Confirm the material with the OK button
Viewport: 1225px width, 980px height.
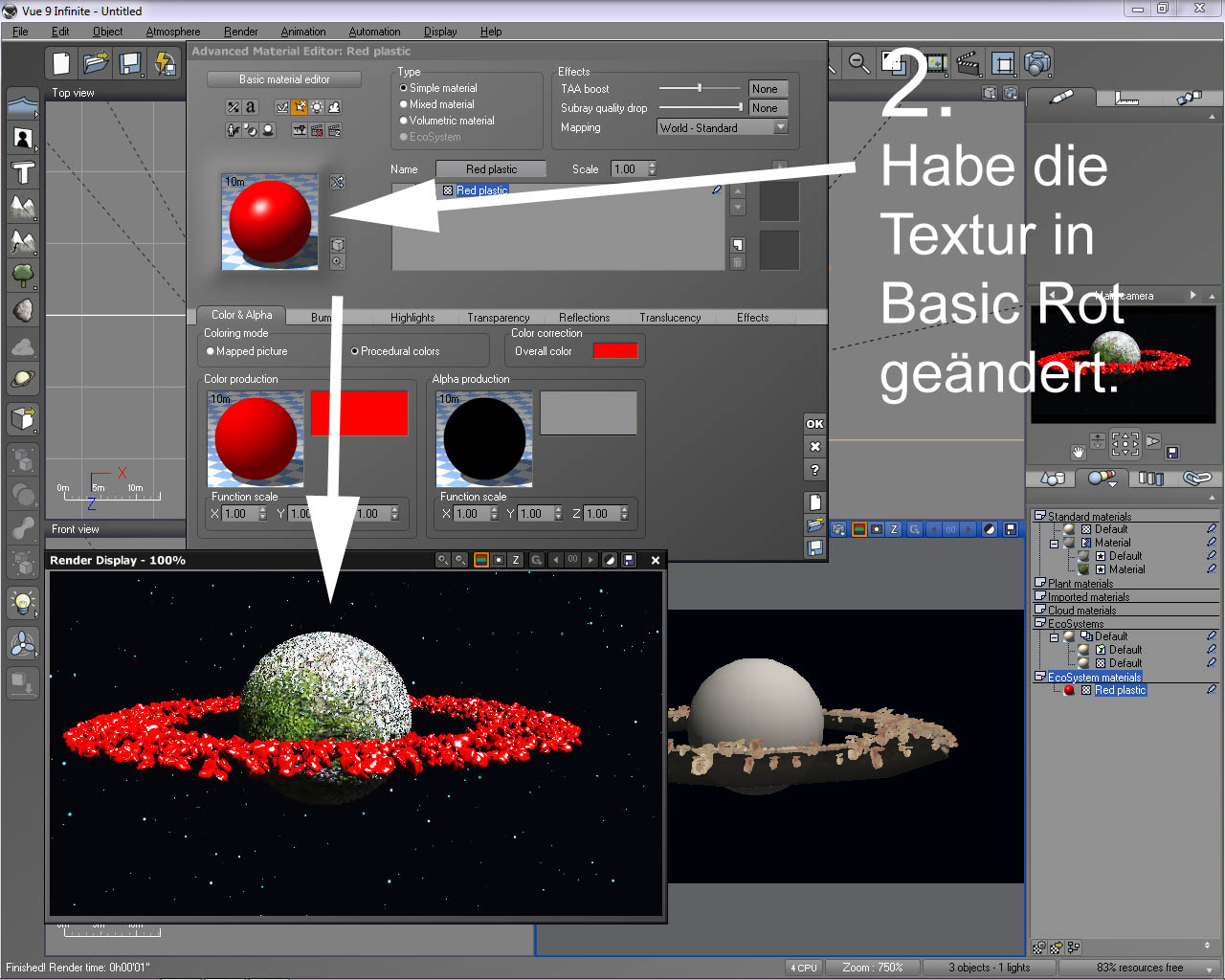click(x=814, y=424)
